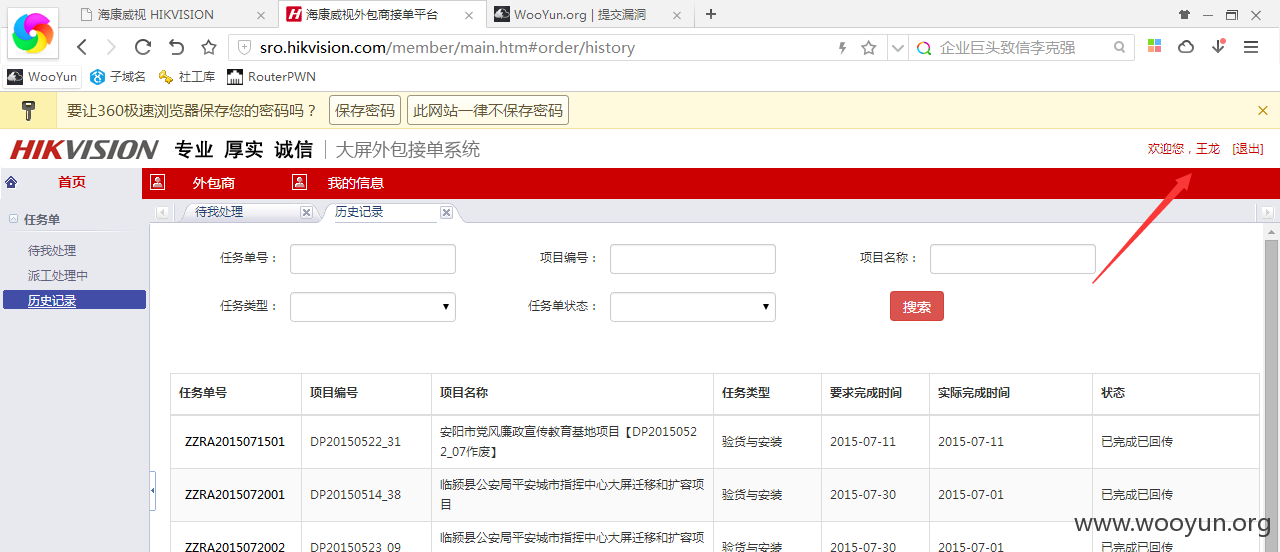Open the address bar history dropdown chevron

click(897, 47)
